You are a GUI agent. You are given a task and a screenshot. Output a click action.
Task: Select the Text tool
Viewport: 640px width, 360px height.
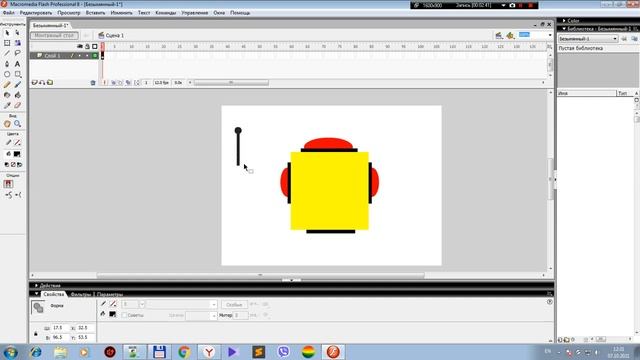(x=18, y=64)
